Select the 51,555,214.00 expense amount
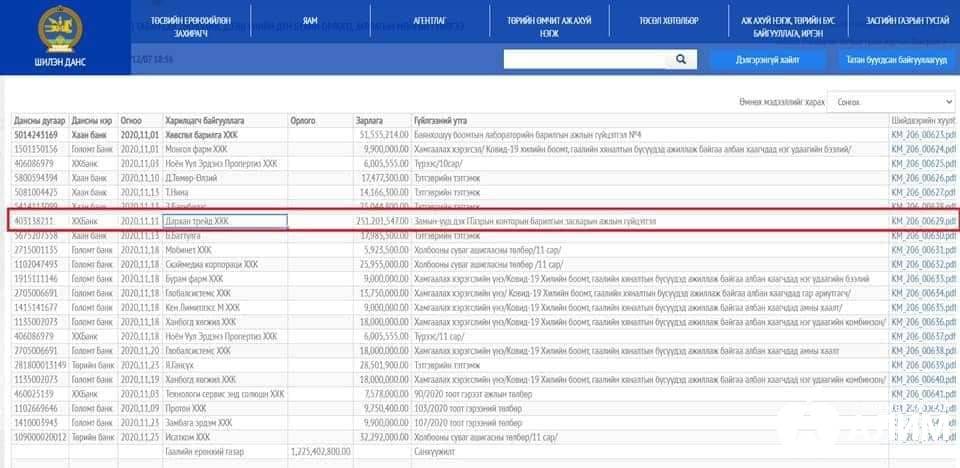Screen dimensions: 960x468 tap(384, 134)
